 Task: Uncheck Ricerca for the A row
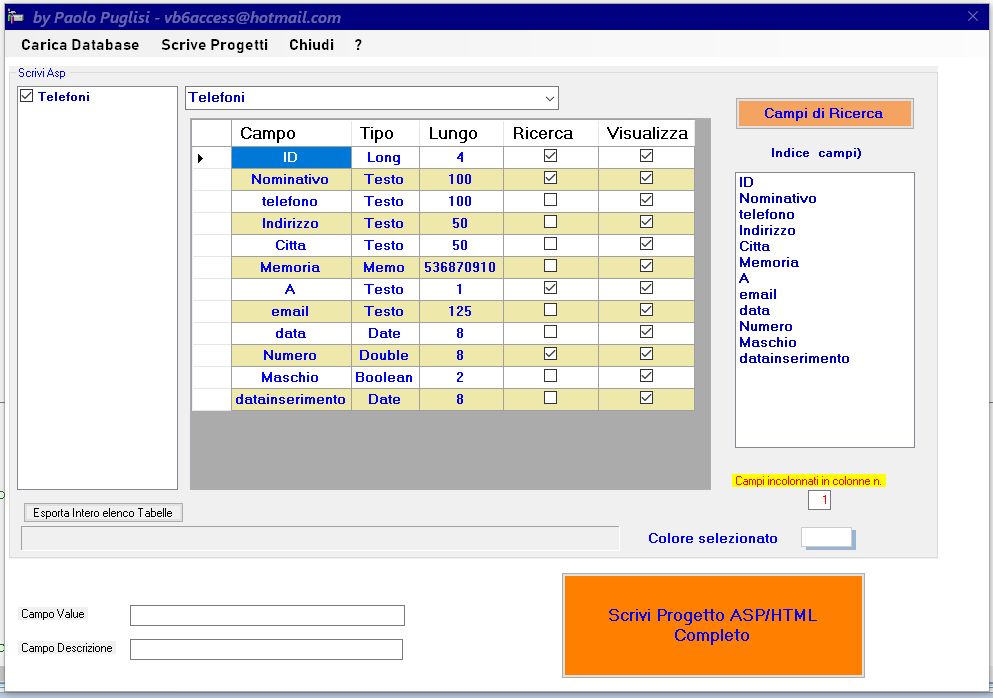click(550, 288)
